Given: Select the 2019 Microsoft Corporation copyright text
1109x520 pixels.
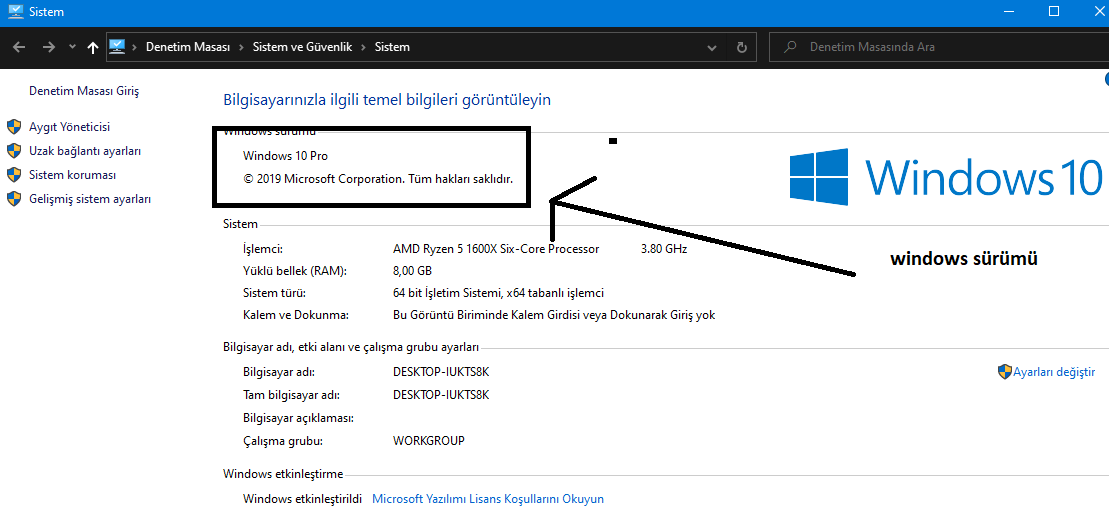Looking at the screenshot, I should pos(378,179).
